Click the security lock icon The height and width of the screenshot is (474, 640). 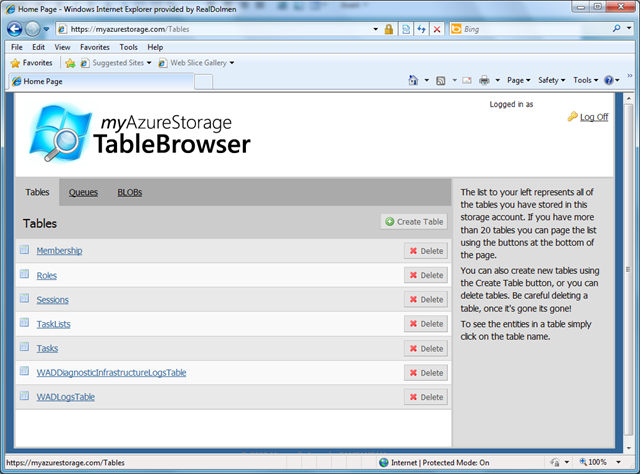(389, 29)
